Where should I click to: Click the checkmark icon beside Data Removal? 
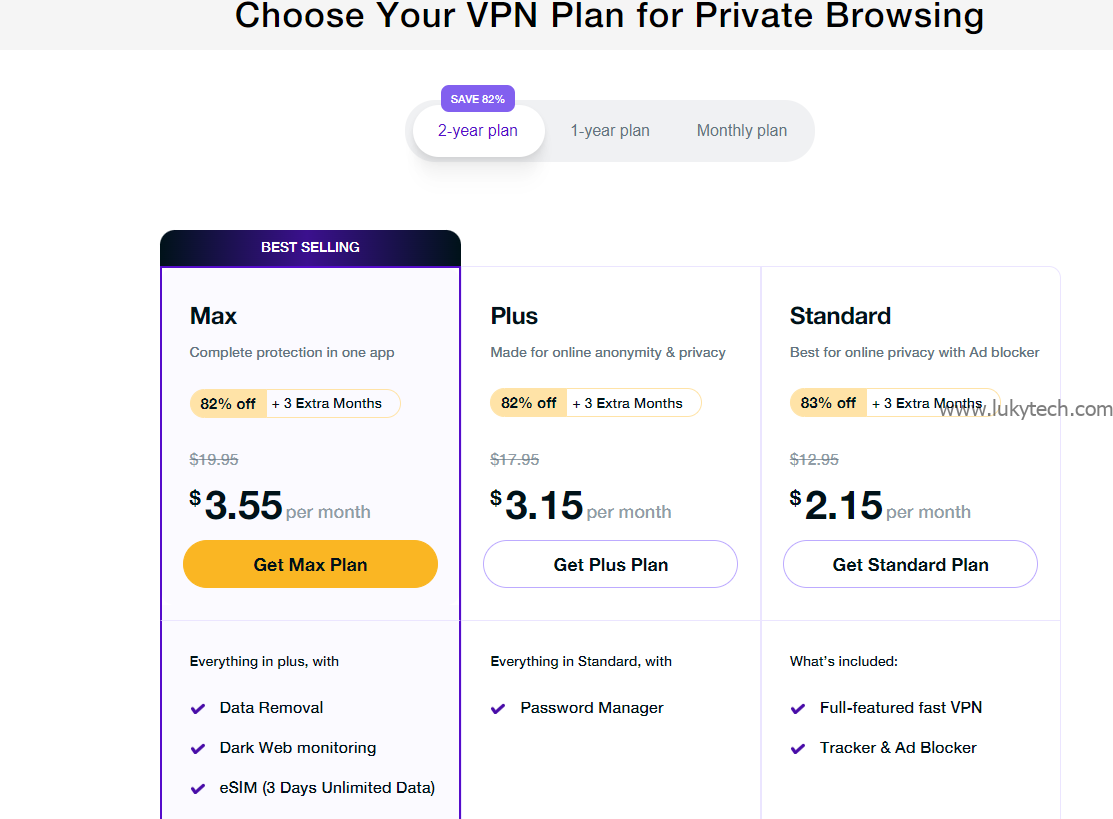[198, 709]
